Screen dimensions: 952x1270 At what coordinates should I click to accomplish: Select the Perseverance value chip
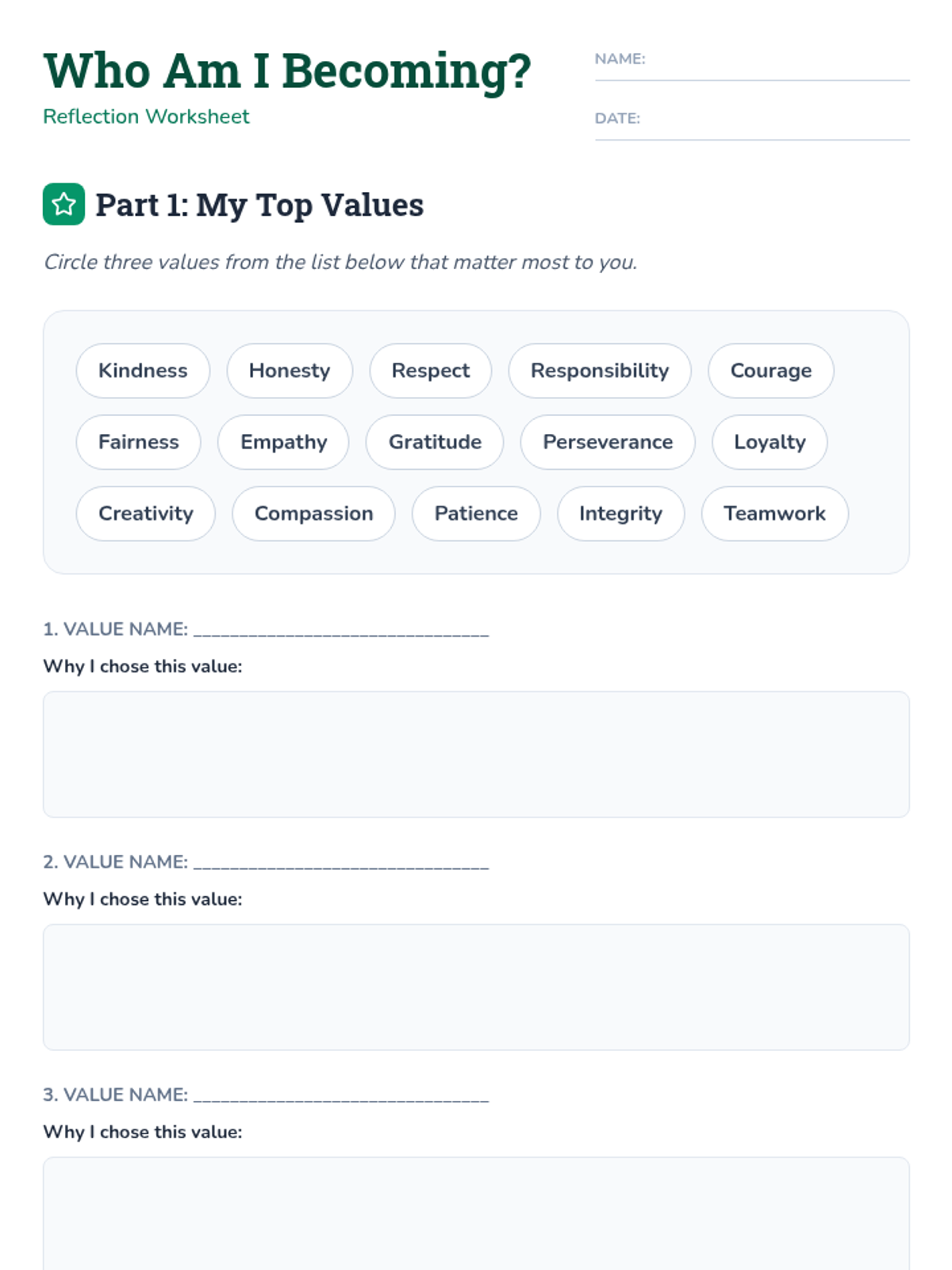click(608, 442)
